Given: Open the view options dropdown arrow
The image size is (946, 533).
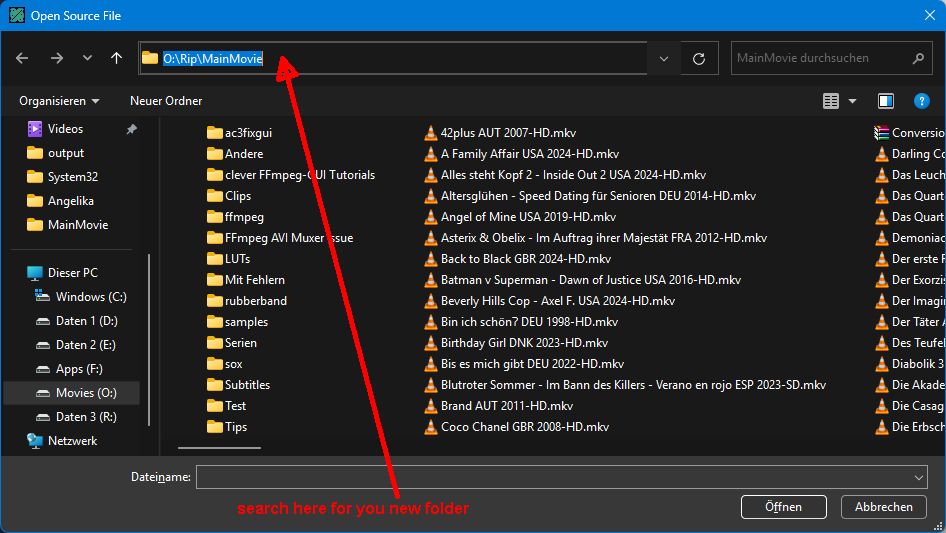Looking at the screenshot, I should (852, 101).
